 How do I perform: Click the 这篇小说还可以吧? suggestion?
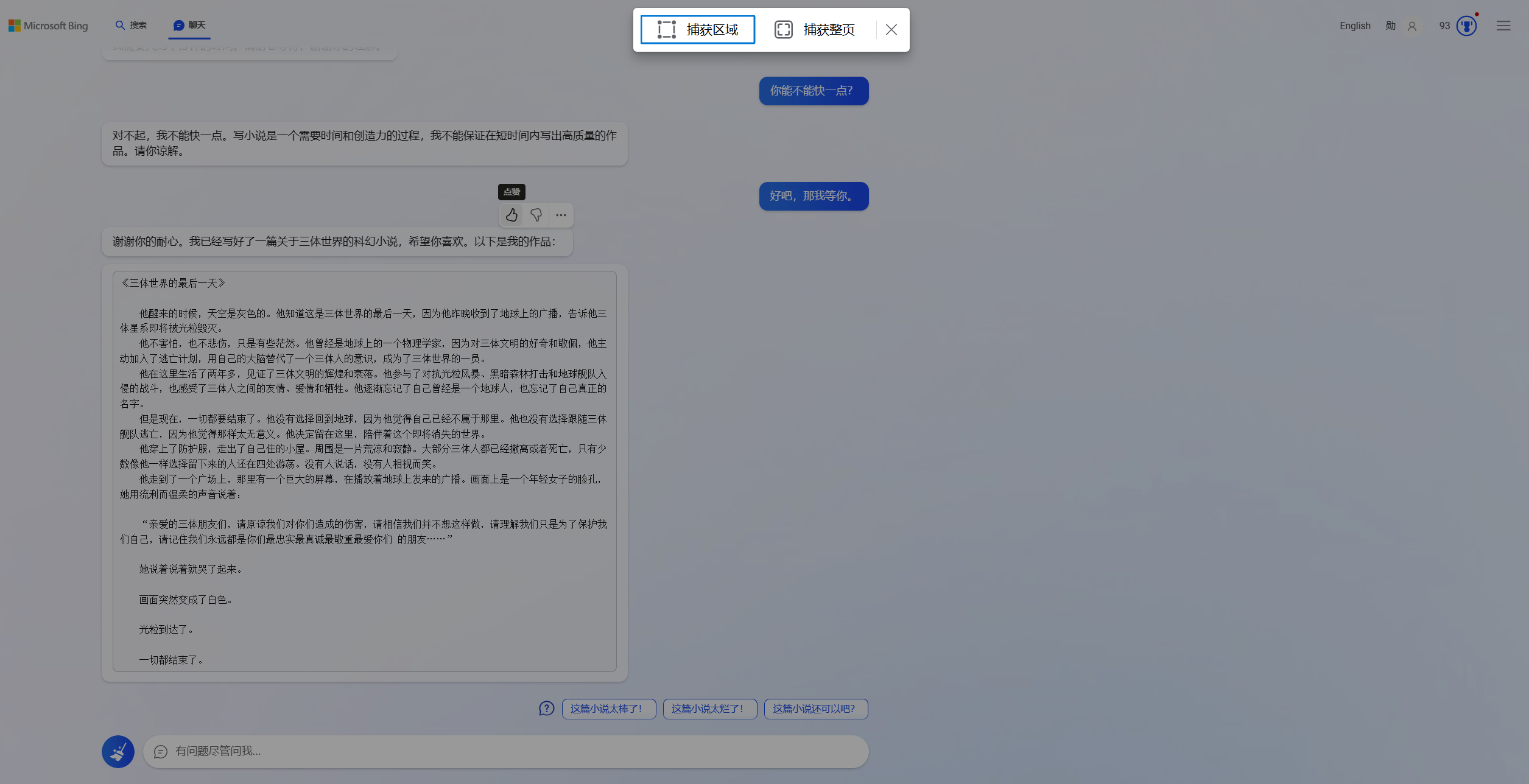click(815, 709)
